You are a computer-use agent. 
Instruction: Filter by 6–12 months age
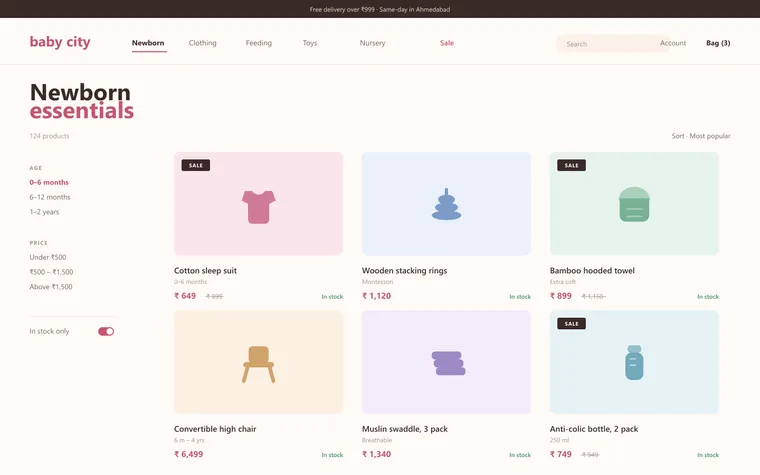[x=50, y=197]
